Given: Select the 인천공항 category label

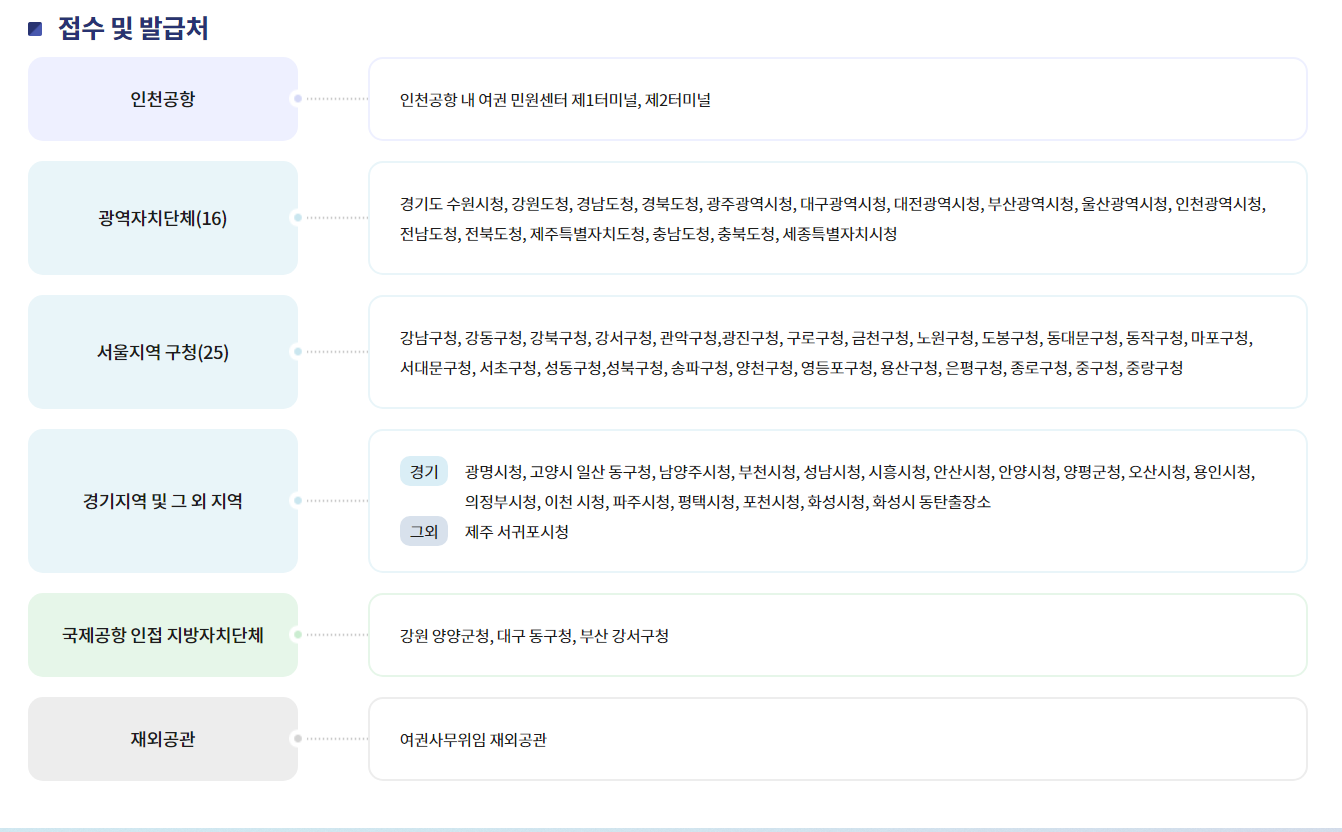Looking at the screenshot, I should [163, 97].
